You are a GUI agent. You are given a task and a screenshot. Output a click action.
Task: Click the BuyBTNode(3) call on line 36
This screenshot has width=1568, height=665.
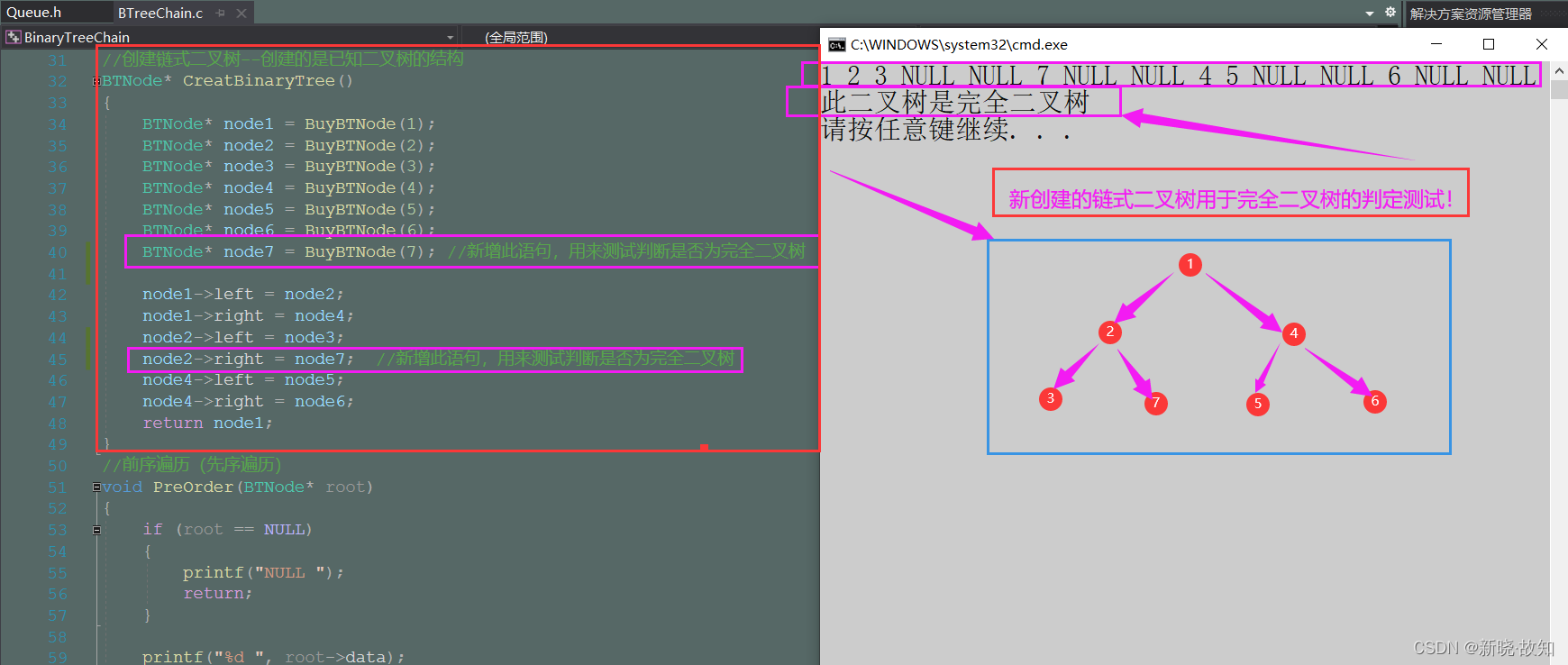pos(365,167)
